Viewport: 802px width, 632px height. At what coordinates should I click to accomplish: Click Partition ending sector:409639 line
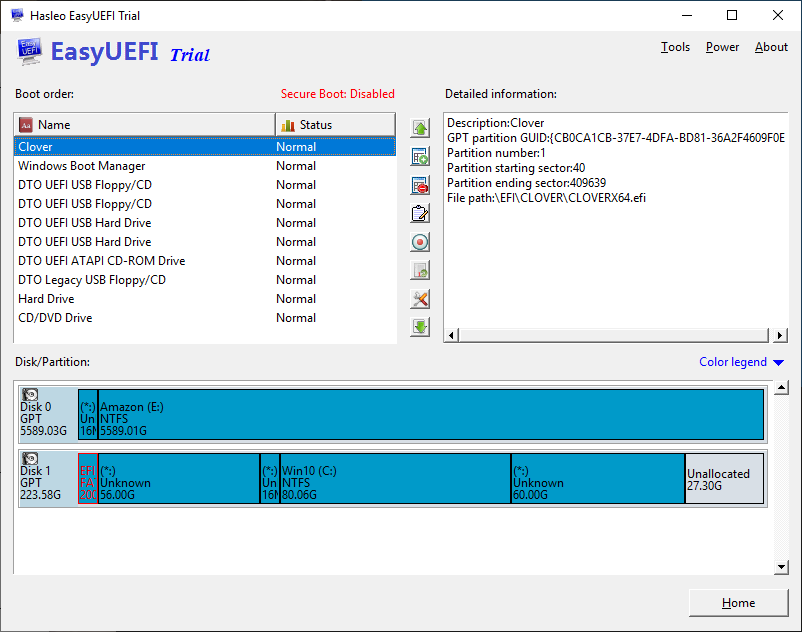tap(526, 183)
